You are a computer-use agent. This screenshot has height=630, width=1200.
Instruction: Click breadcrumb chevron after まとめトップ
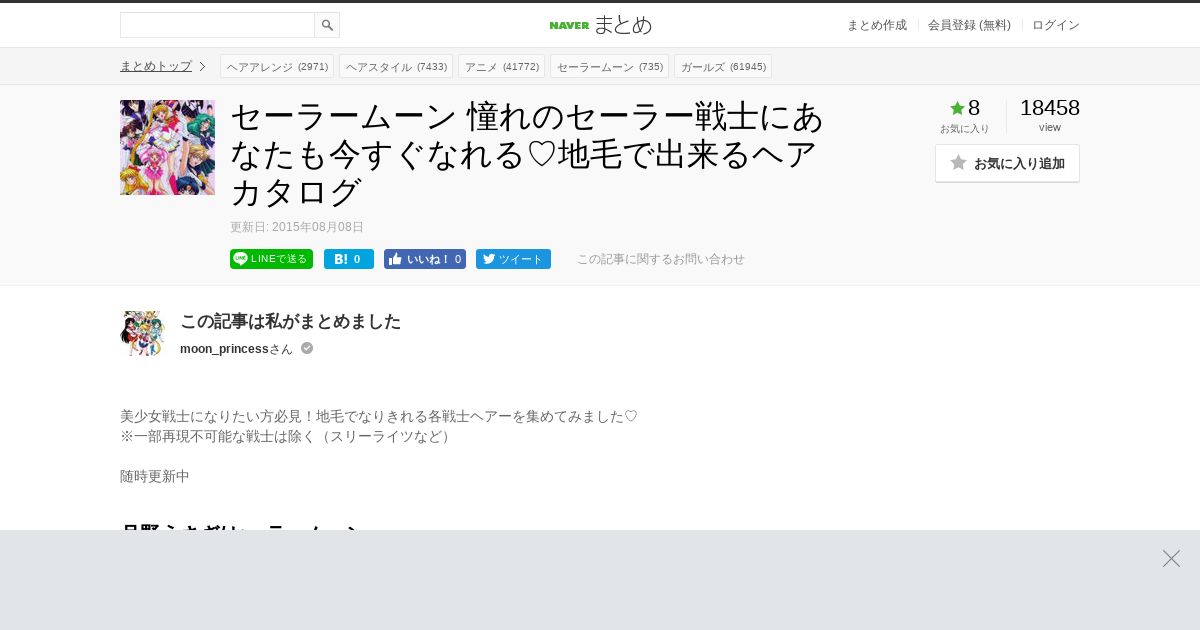pyautogui.click(x=202, y=66)
